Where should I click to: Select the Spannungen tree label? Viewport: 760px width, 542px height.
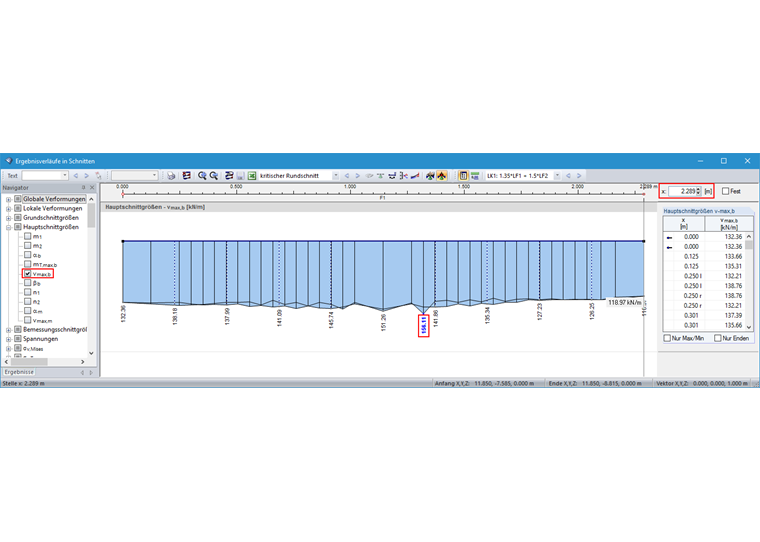point(40,339)
